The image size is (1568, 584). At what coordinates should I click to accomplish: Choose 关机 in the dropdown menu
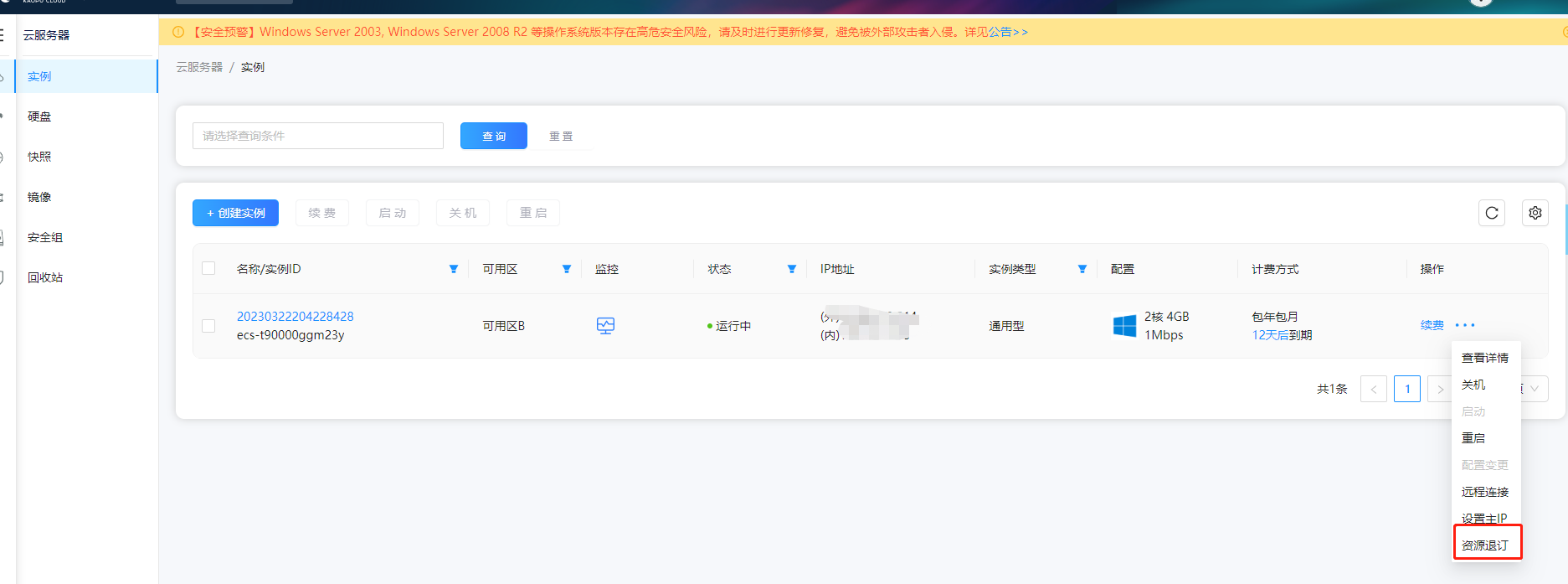(1473, 385)
